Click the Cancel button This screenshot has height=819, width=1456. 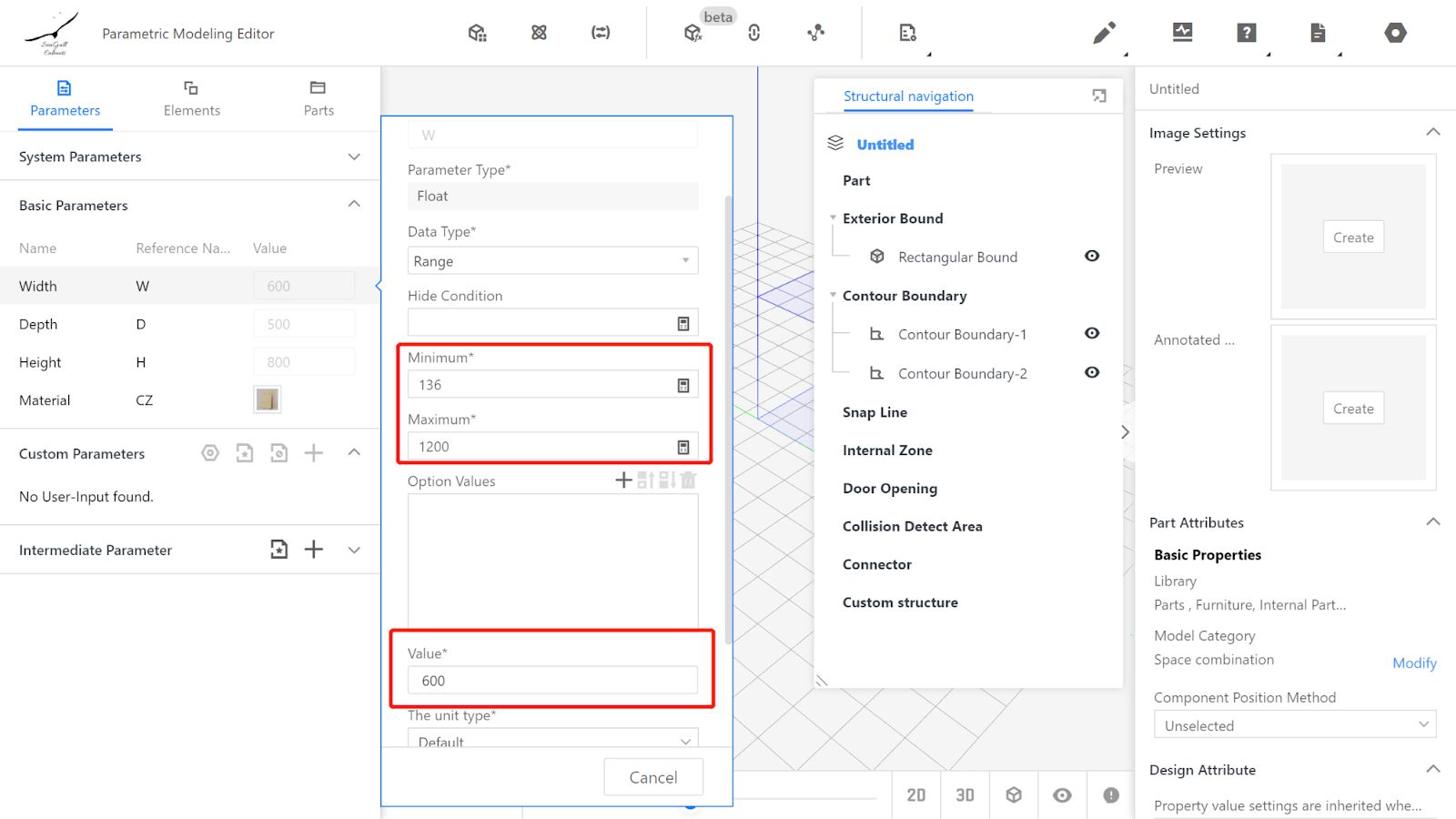(x=653, y=777)
